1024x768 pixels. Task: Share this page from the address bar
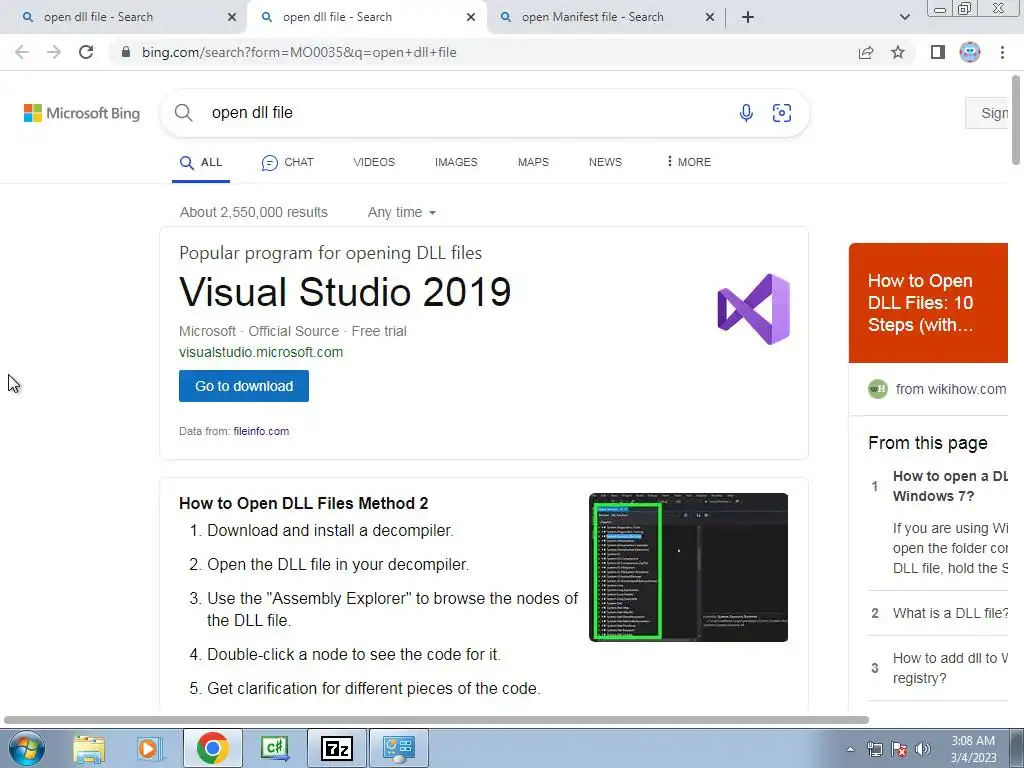pyautogui.click(x=866, y=52)
